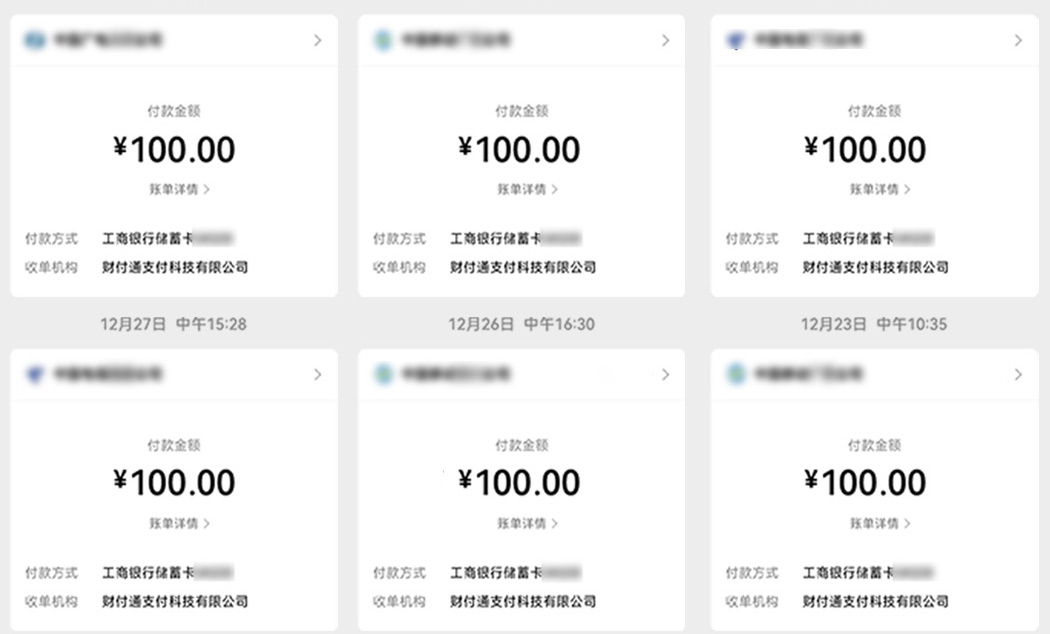Click merchant icon on the 12月26日 16:30 card

click(383, 375)
